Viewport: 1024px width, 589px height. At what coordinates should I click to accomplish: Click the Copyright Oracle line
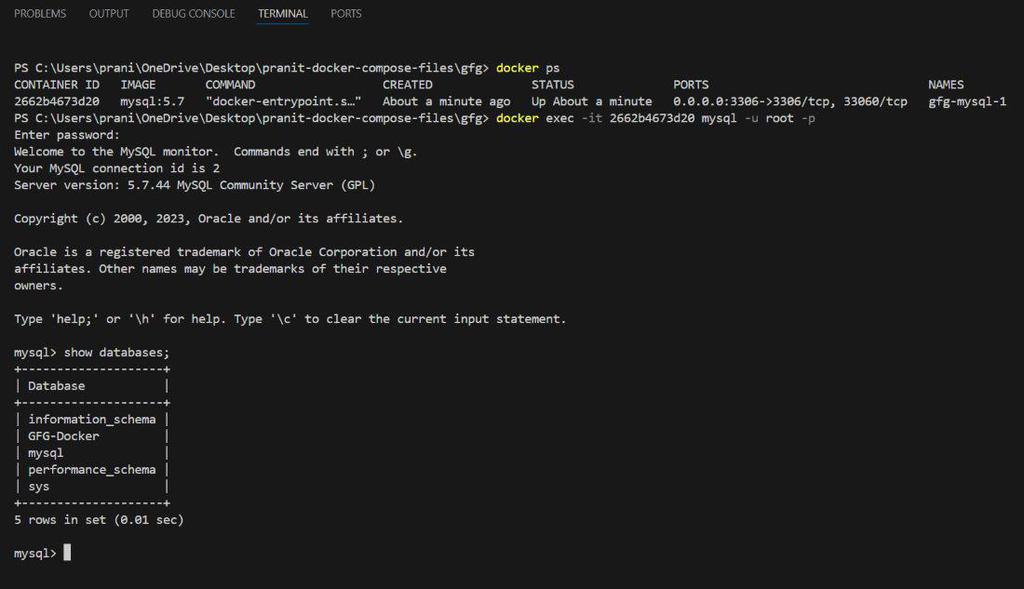(x=208, y=219)
